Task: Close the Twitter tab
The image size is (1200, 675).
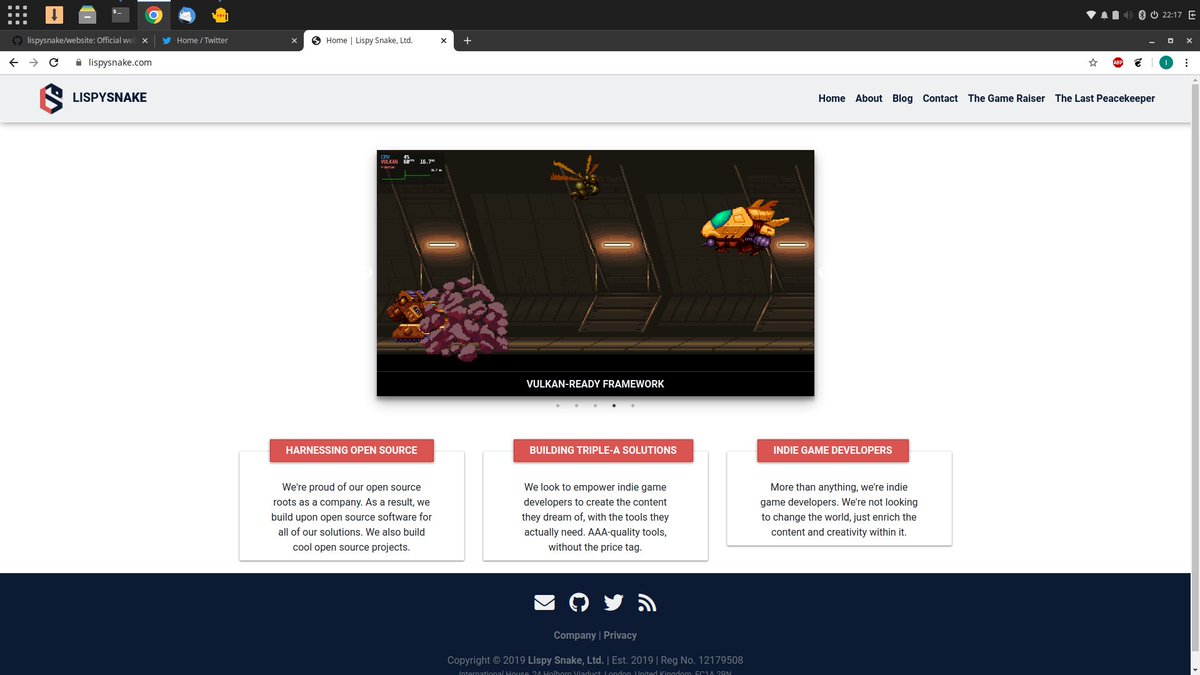Action: point(293,41)
